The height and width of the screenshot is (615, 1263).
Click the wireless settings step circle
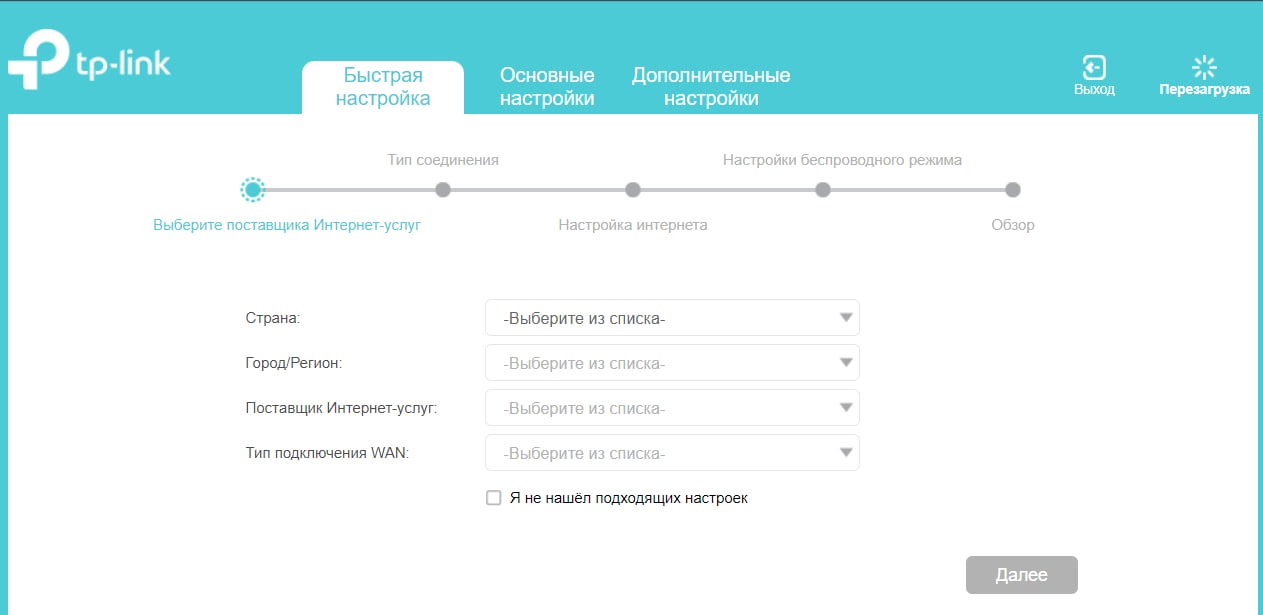click(823, 189)
